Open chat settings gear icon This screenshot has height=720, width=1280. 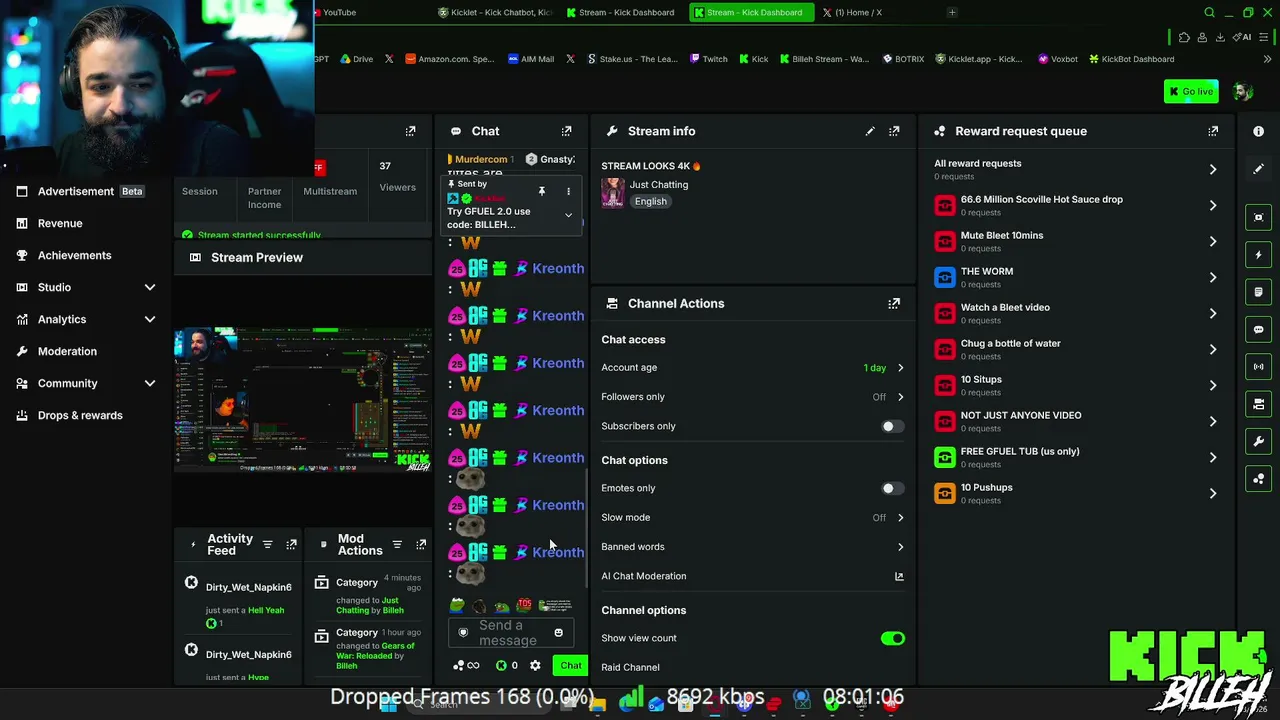click(535, 666)
